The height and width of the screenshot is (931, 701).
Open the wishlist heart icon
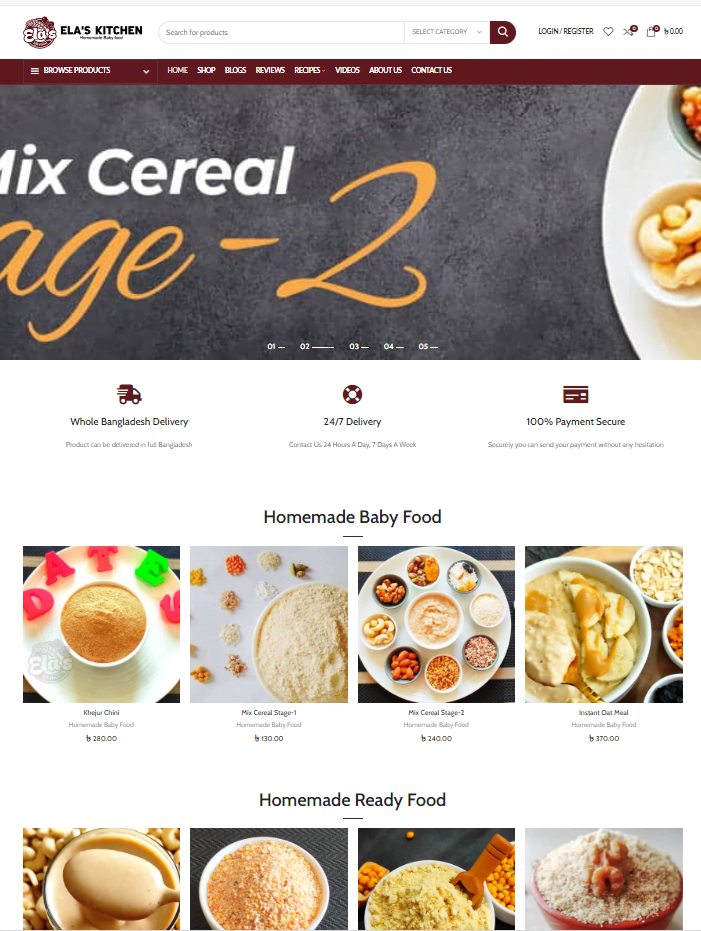click(x=608, y=31)
